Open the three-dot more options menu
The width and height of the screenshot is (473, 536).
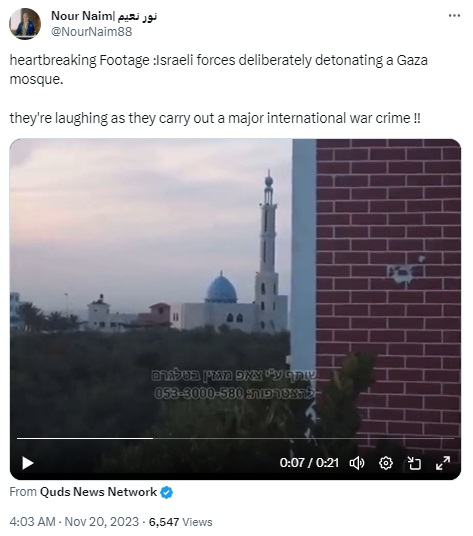pos(454,16)
